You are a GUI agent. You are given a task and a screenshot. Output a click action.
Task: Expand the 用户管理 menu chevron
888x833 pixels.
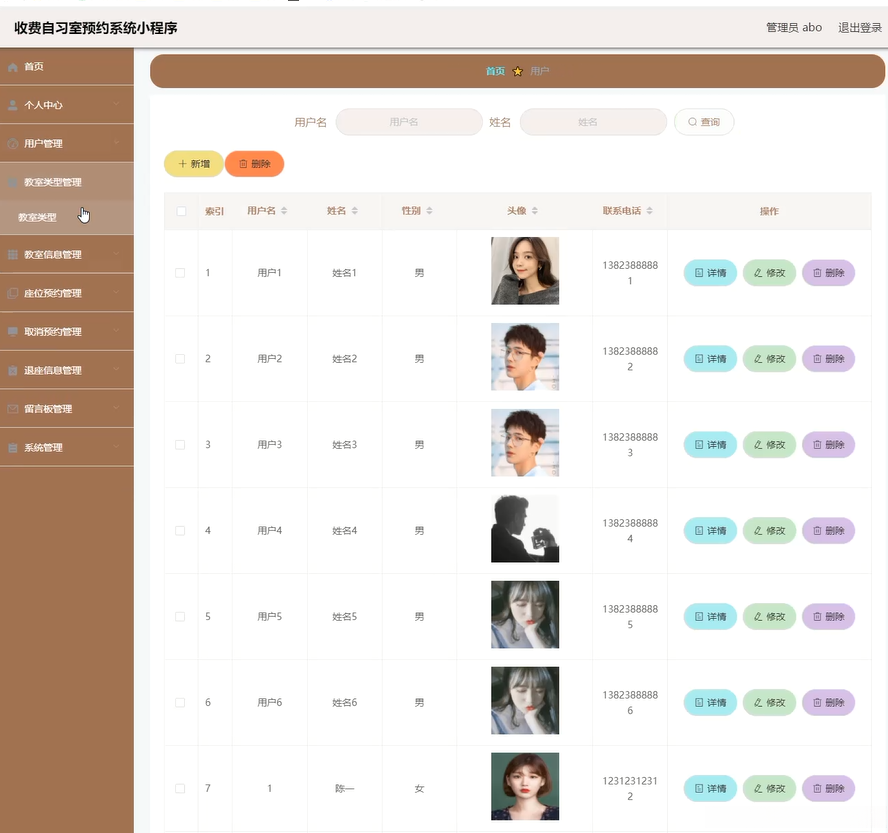116,143
